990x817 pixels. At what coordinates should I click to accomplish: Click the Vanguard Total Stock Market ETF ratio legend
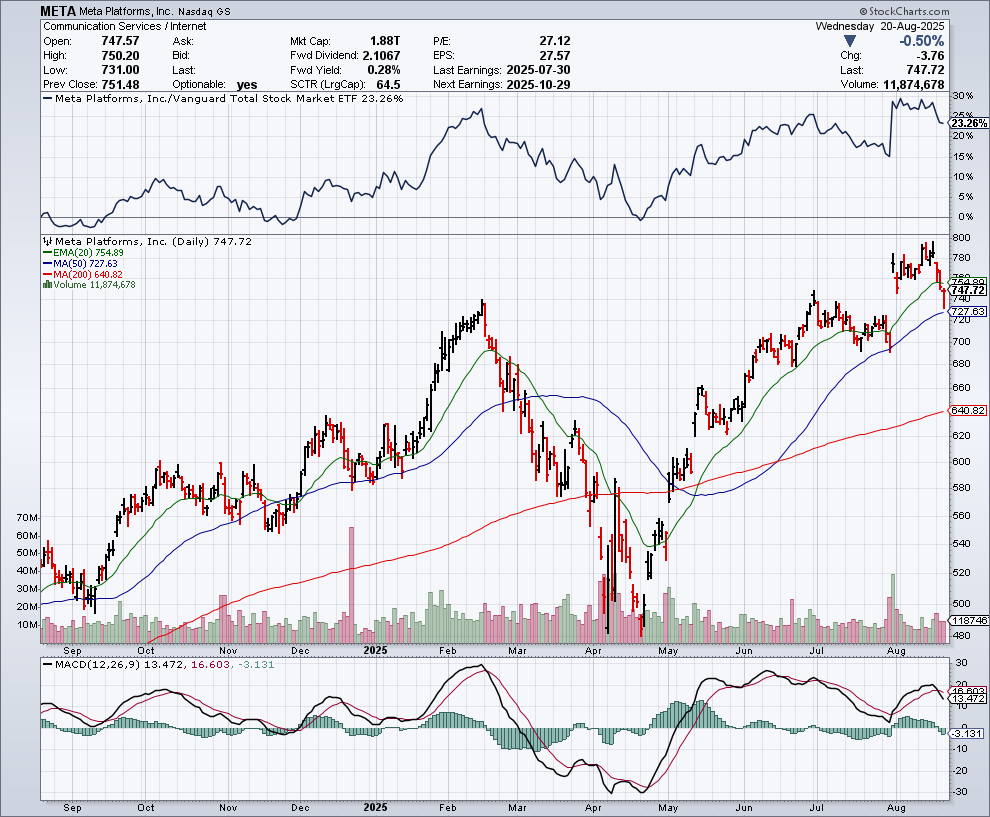point(224,98)
